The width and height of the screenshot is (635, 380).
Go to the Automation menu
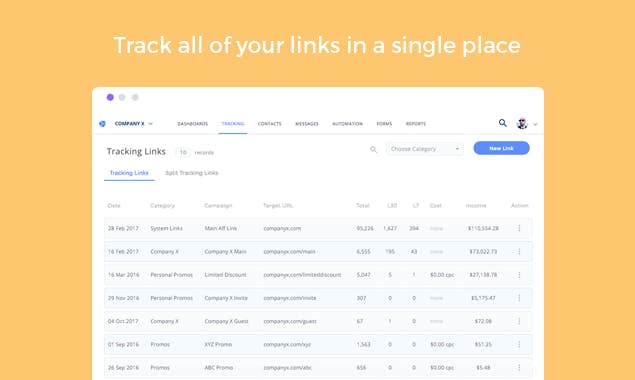coord(347,124)
